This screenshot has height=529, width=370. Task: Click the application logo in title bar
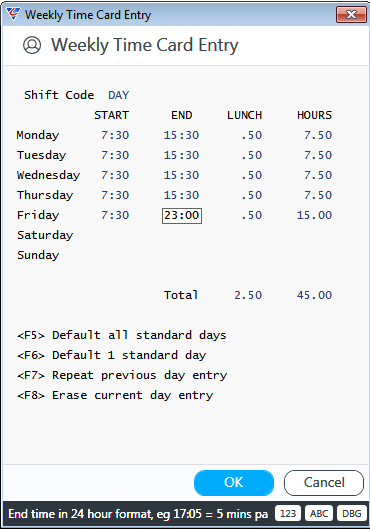pyautogui.click(x=13, y=14)
